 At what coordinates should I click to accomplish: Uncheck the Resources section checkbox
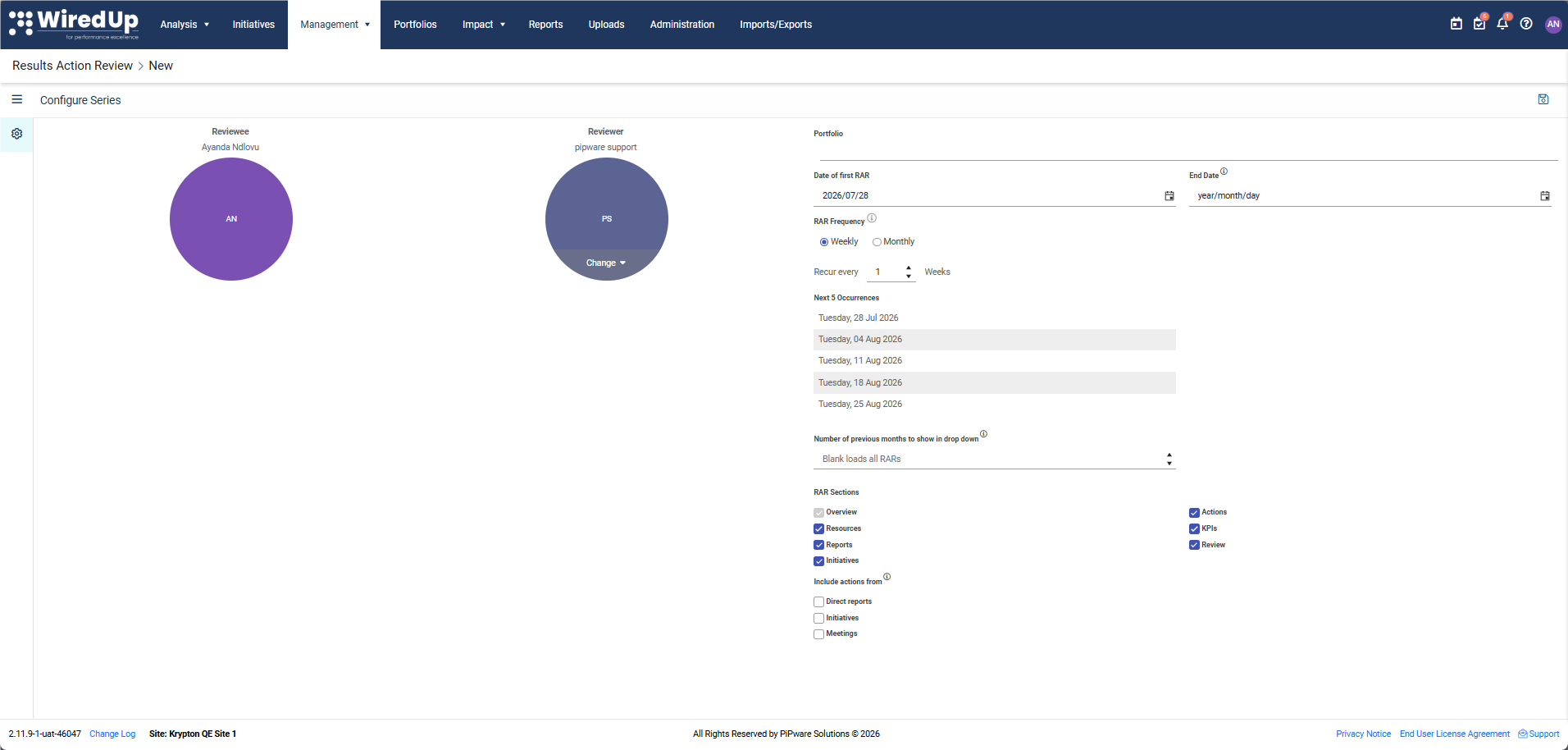[x=818, y=529]
